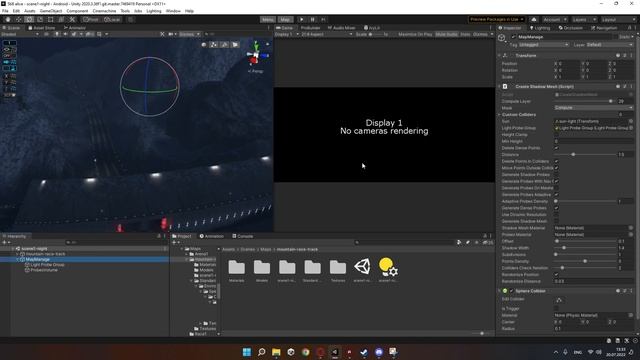The width and height of the screenshot is (640, 360).
Task: Switch to the Navigation tab
Action: [604, 28]
